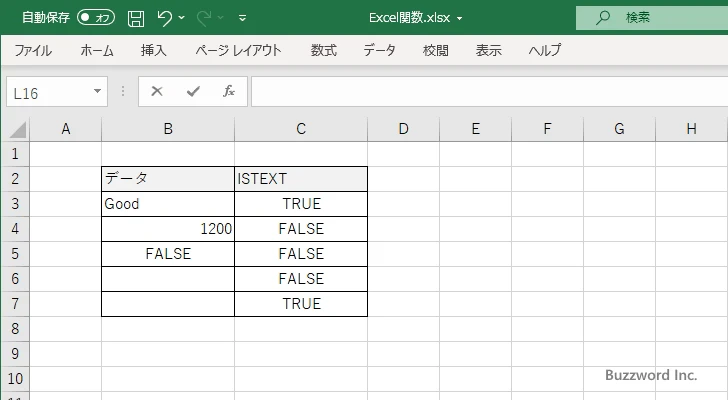
Task: Open the Redo history dropdown arrow
Action: point(221,18)
